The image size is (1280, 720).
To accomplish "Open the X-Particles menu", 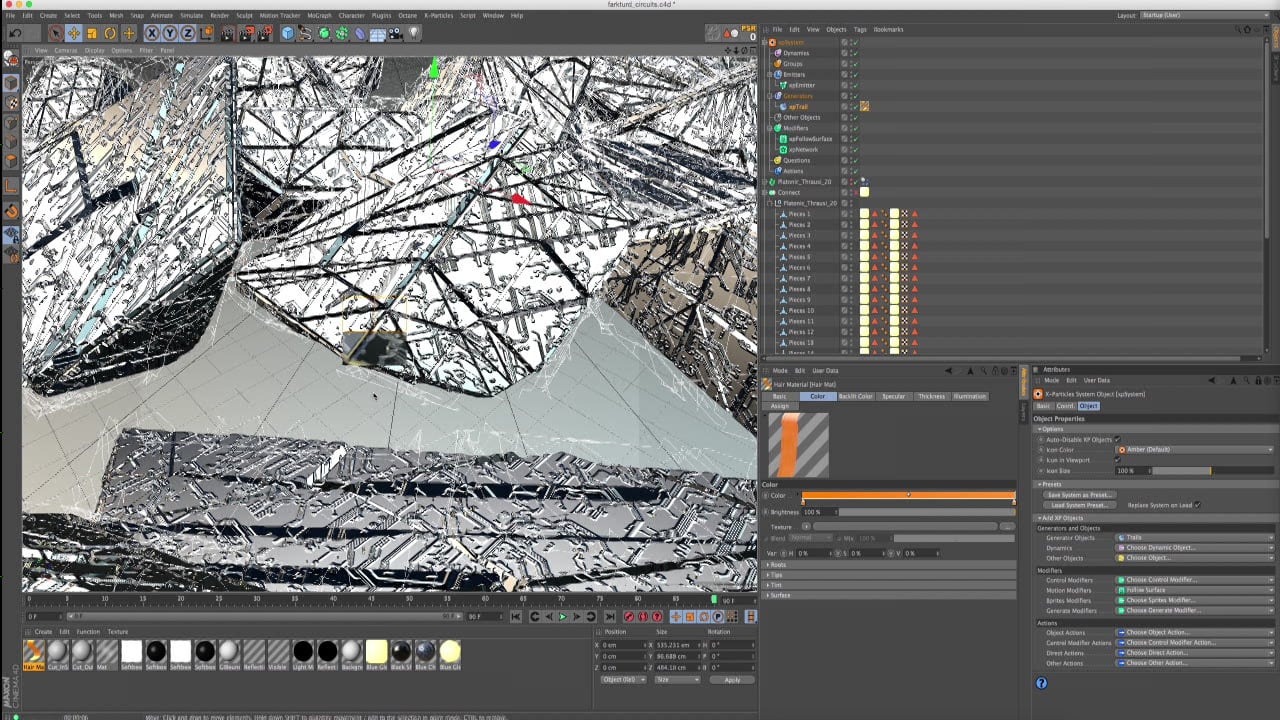I will pyautogui.click(x=438, y=16).
